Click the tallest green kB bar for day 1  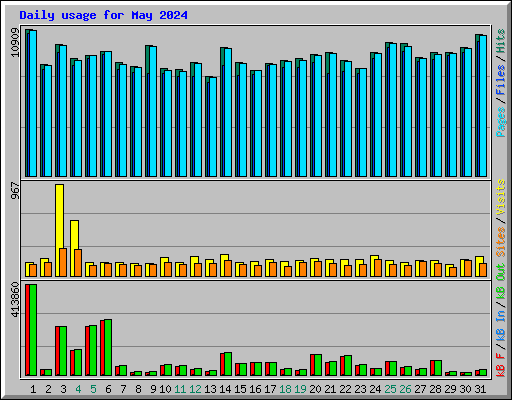point(33,330)
